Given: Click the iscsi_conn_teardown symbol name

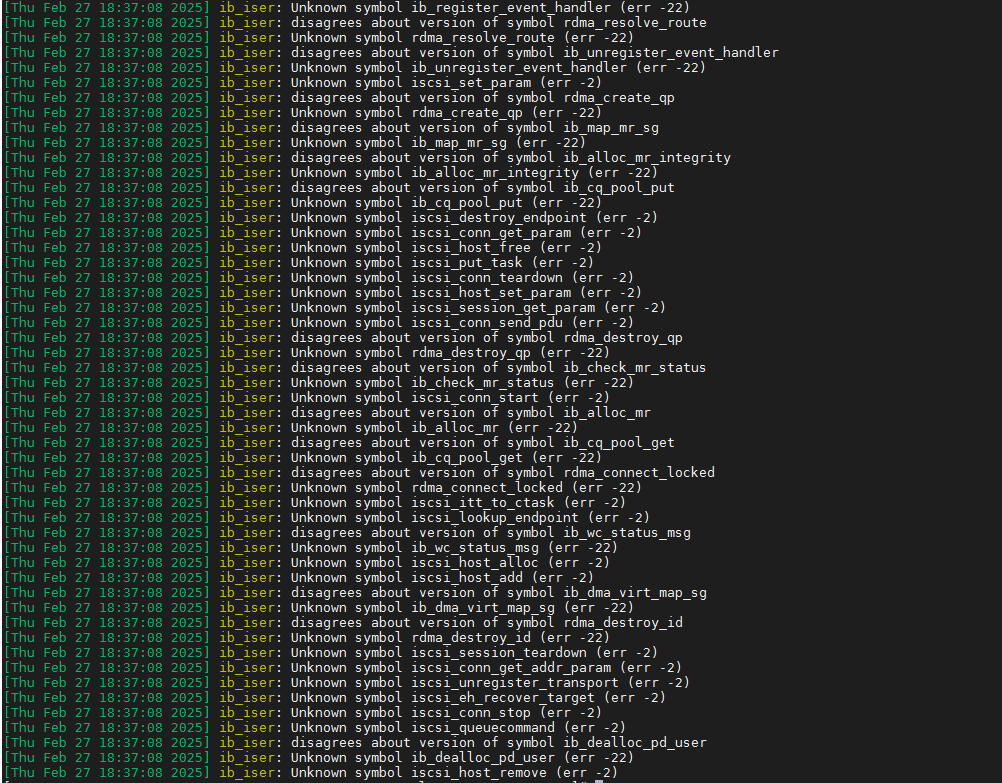Looking at the screenshot, I should point(487,277).
